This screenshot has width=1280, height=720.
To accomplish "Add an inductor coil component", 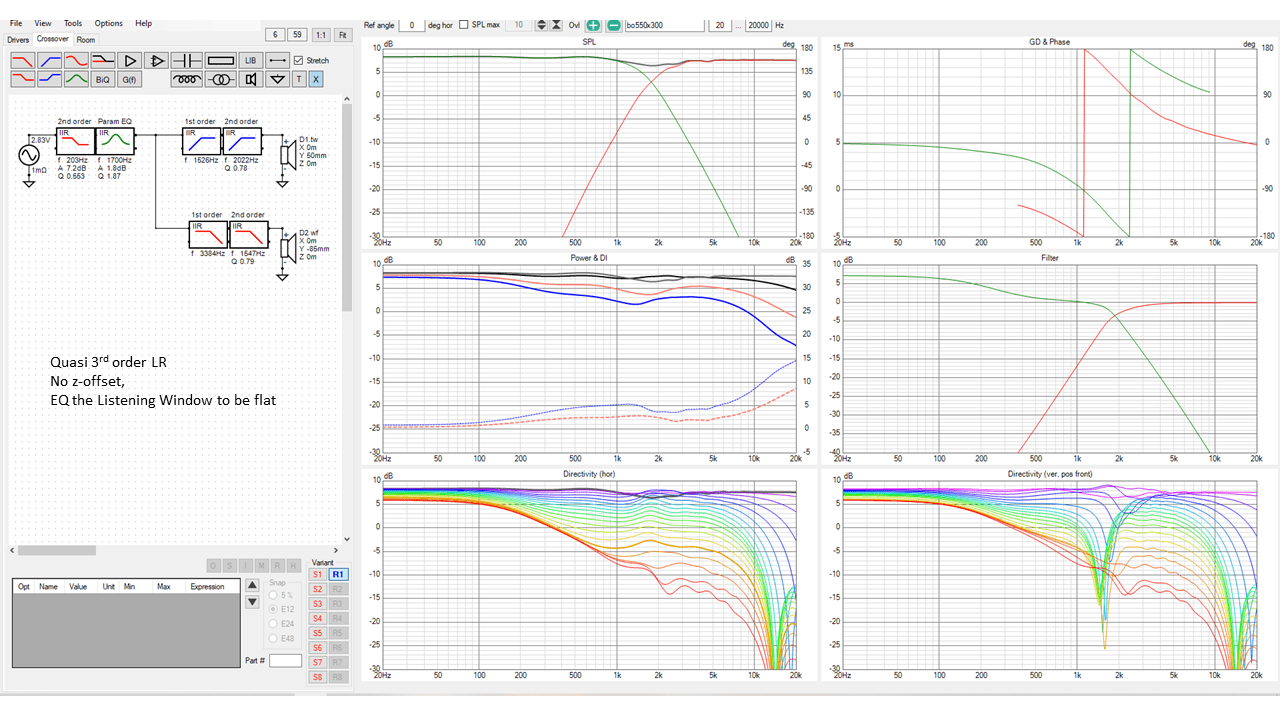I will (187, 79).
